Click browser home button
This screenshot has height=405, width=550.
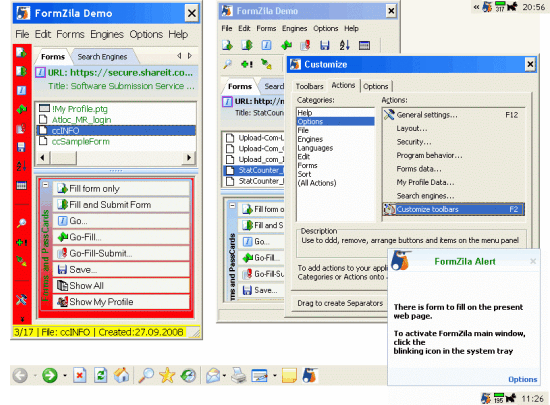click(121, 376)
